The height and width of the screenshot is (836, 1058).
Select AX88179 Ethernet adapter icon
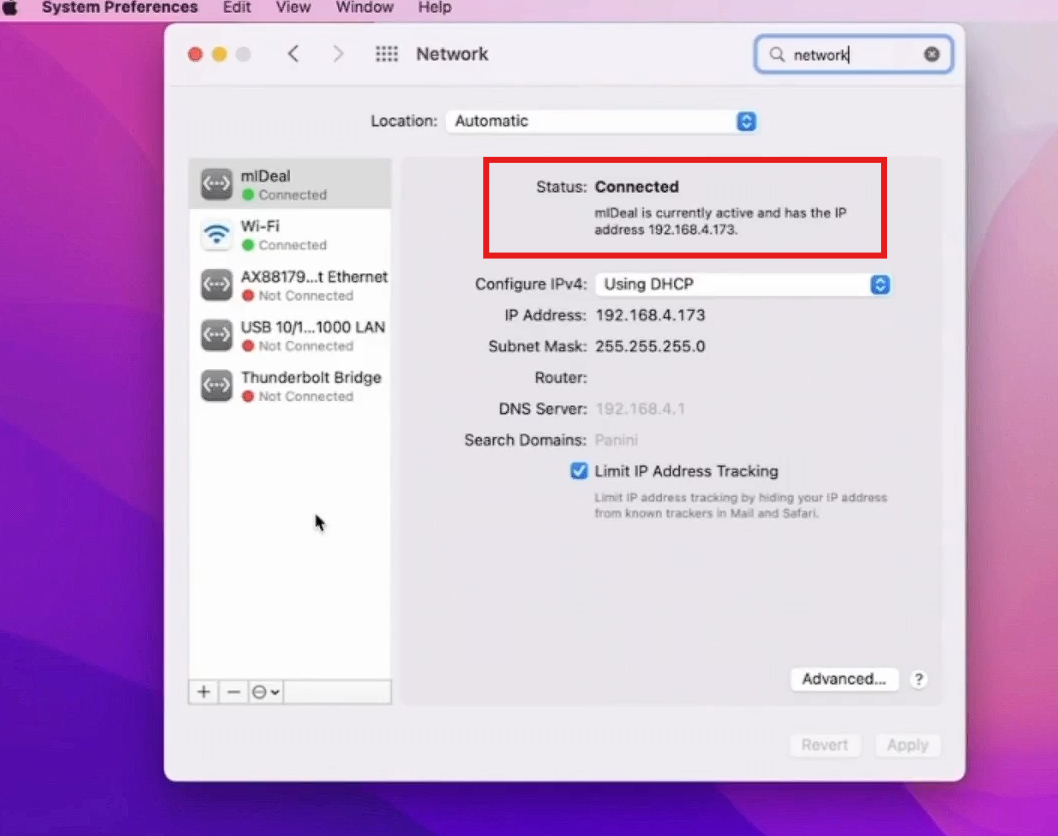point(217,285)
